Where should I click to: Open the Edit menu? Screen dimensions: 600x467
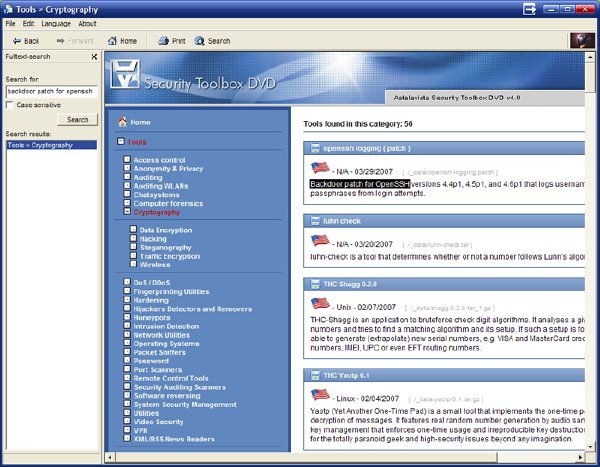click(28, 23)
